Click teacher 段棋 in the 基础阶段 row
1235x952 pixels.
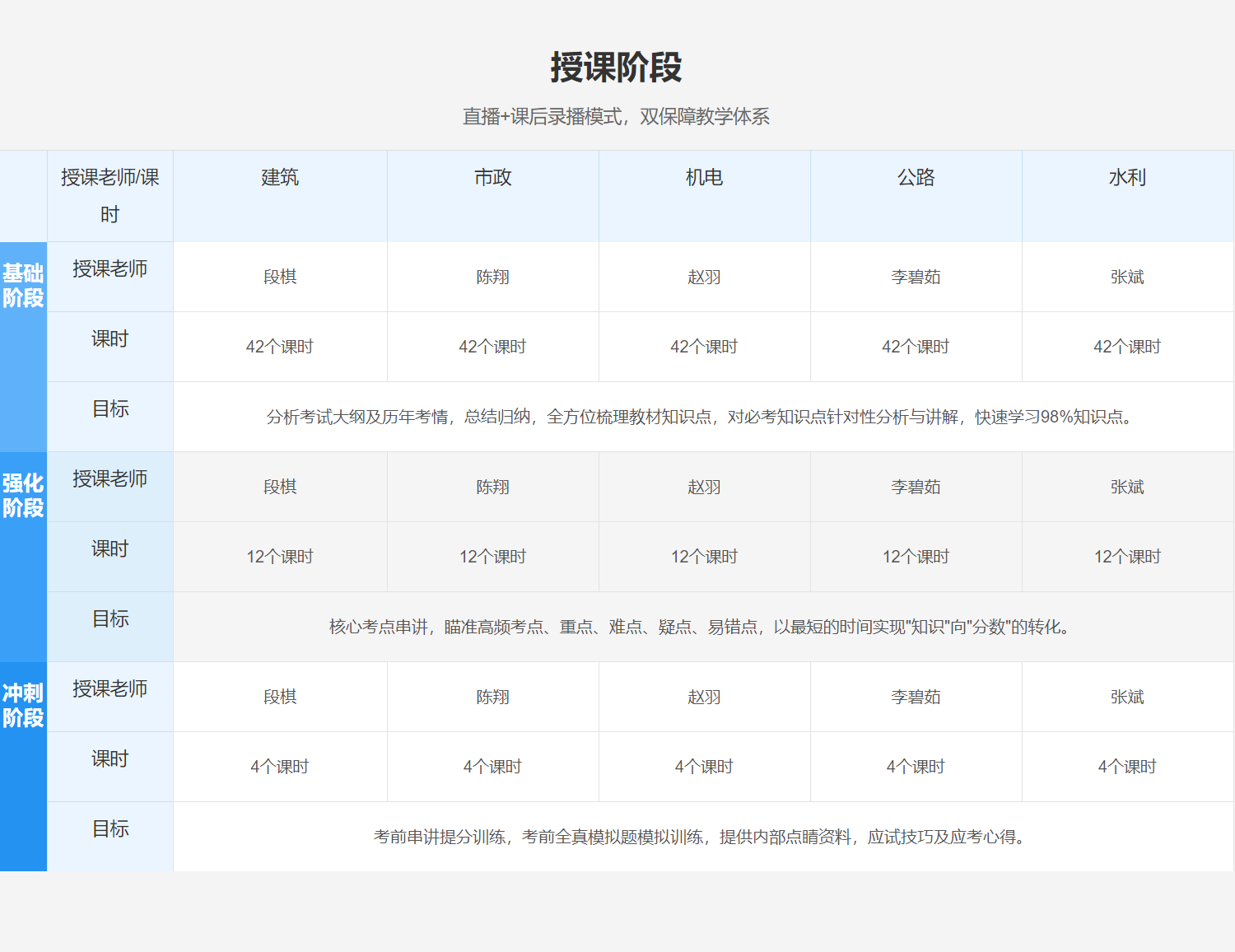[x=280, y=278]
